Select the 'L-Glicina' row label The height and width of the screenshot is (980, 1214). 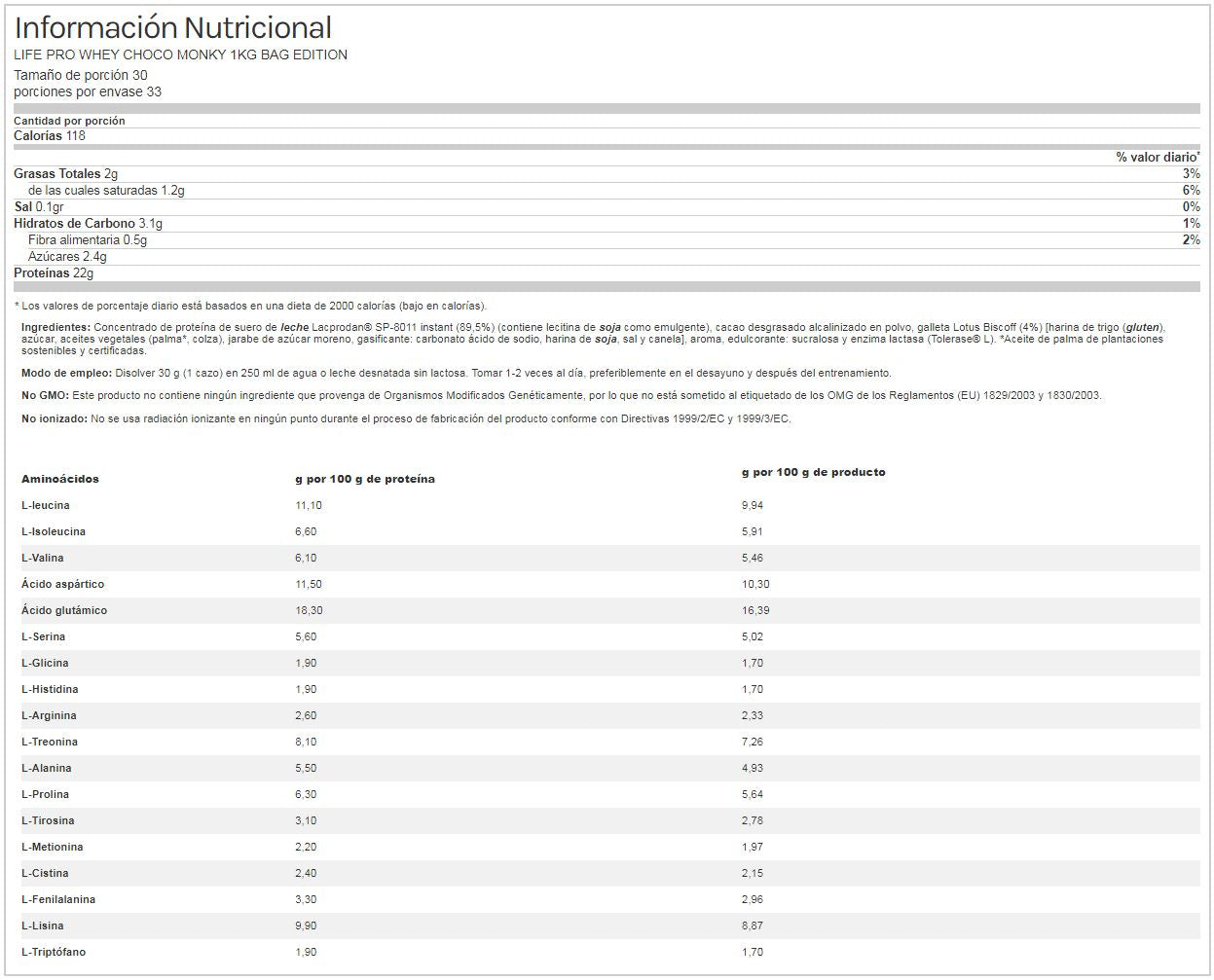coord(45,663)
